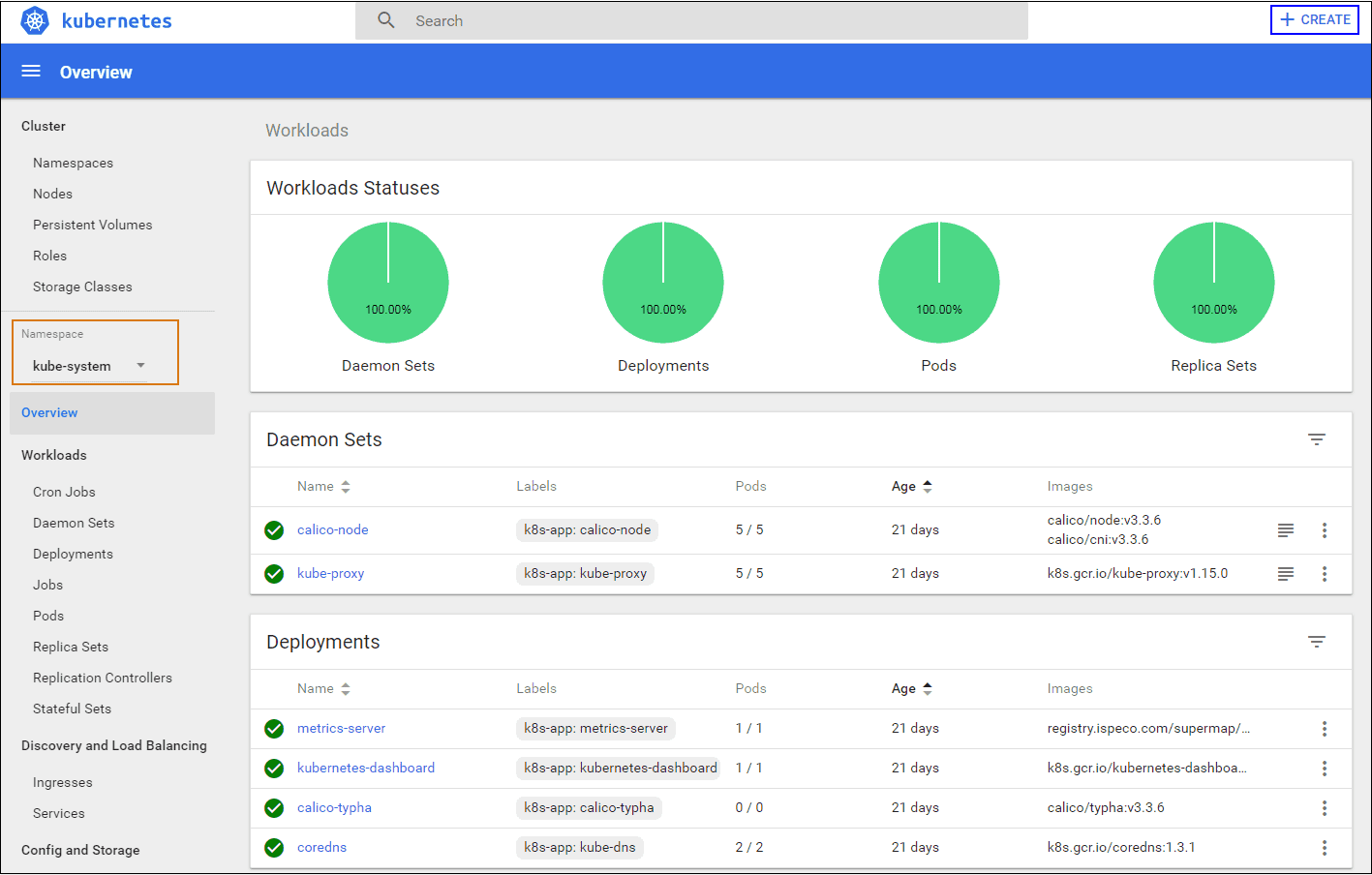Open actions menu for calico-node
This screenshot has height=875, width=1372.
[1324, 530]
